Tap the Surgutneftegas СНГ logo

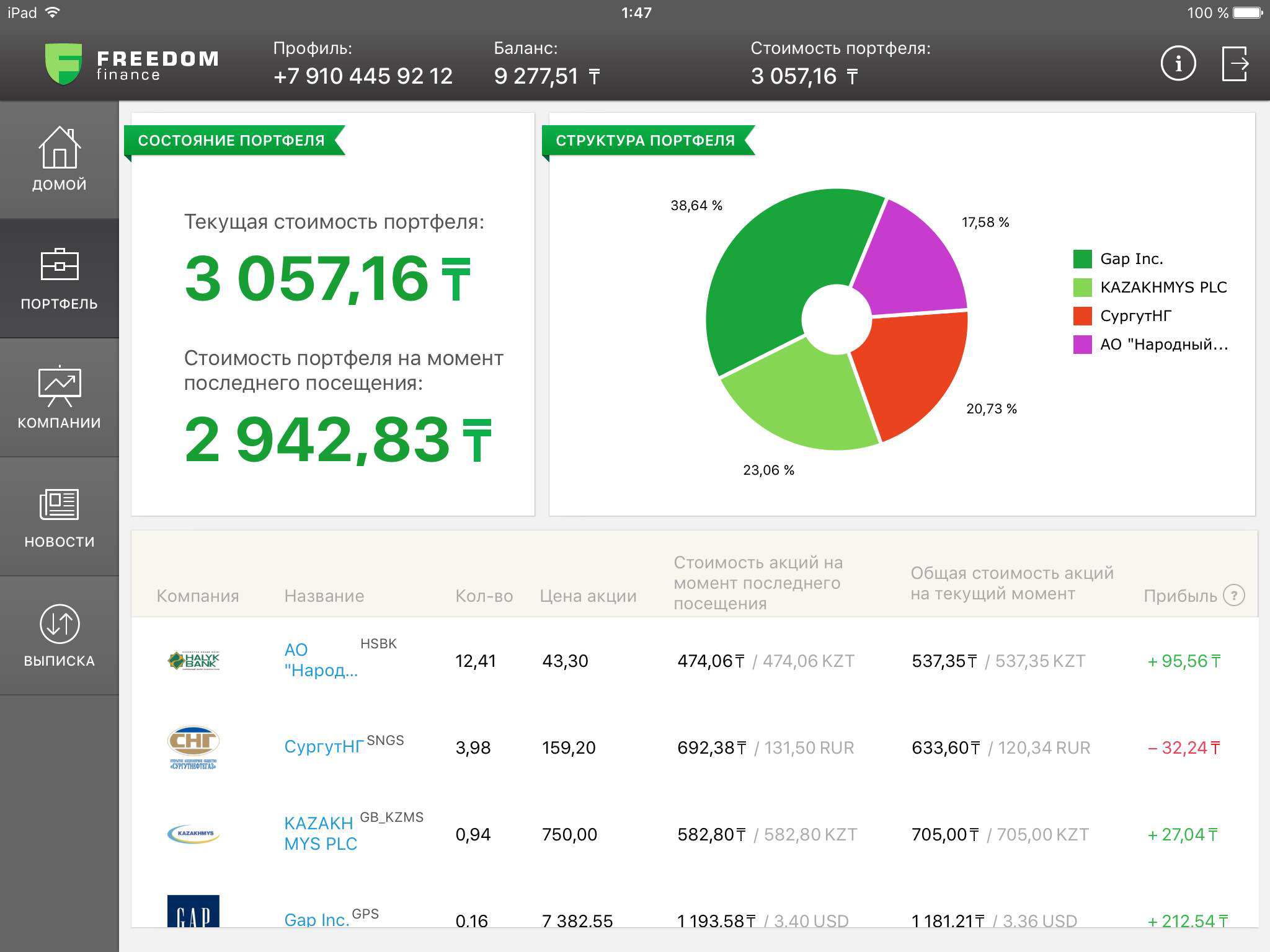(x=193, y=748)
